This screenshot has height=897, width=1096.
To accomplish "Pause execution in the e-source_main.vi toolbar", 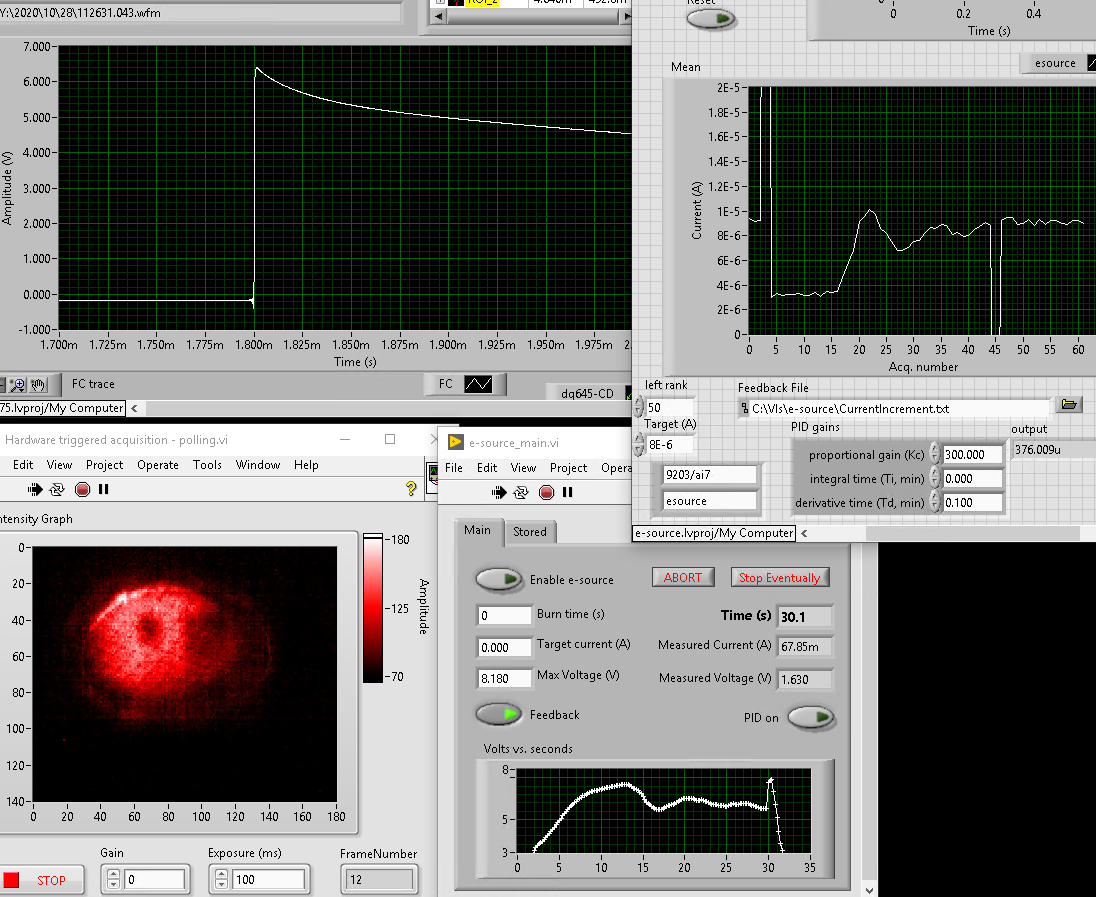I will coord(568,492).
